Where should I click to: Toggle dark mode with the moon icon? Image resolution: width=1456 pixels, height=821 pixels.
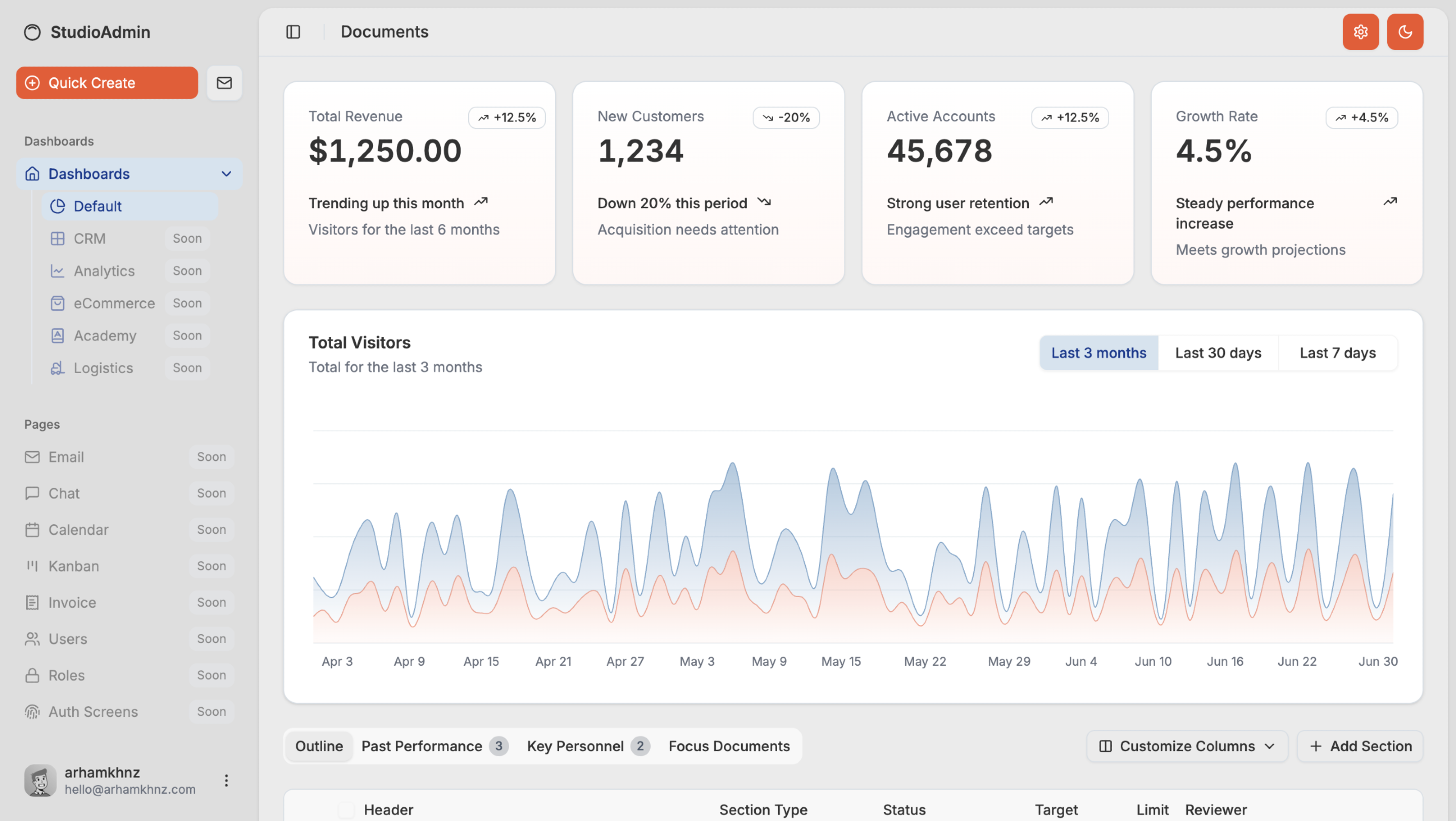1405,32
